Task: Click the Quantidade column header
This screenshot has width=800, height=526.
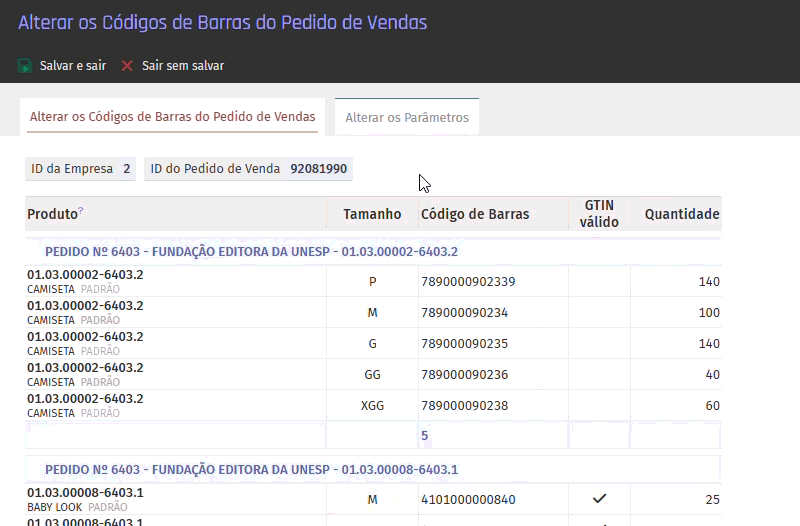Action: click(x=681, y=214)
